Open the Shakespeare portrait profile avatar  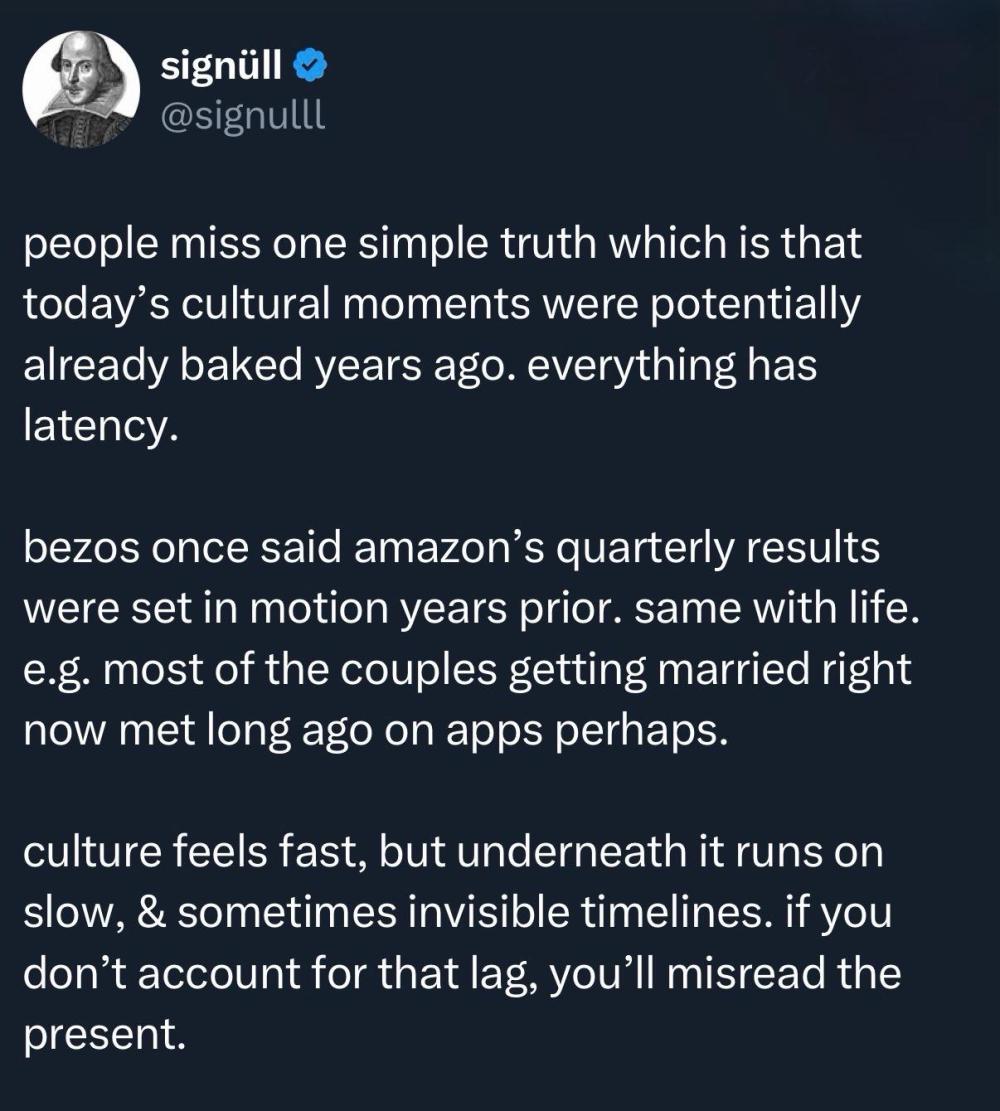[81, 89]
